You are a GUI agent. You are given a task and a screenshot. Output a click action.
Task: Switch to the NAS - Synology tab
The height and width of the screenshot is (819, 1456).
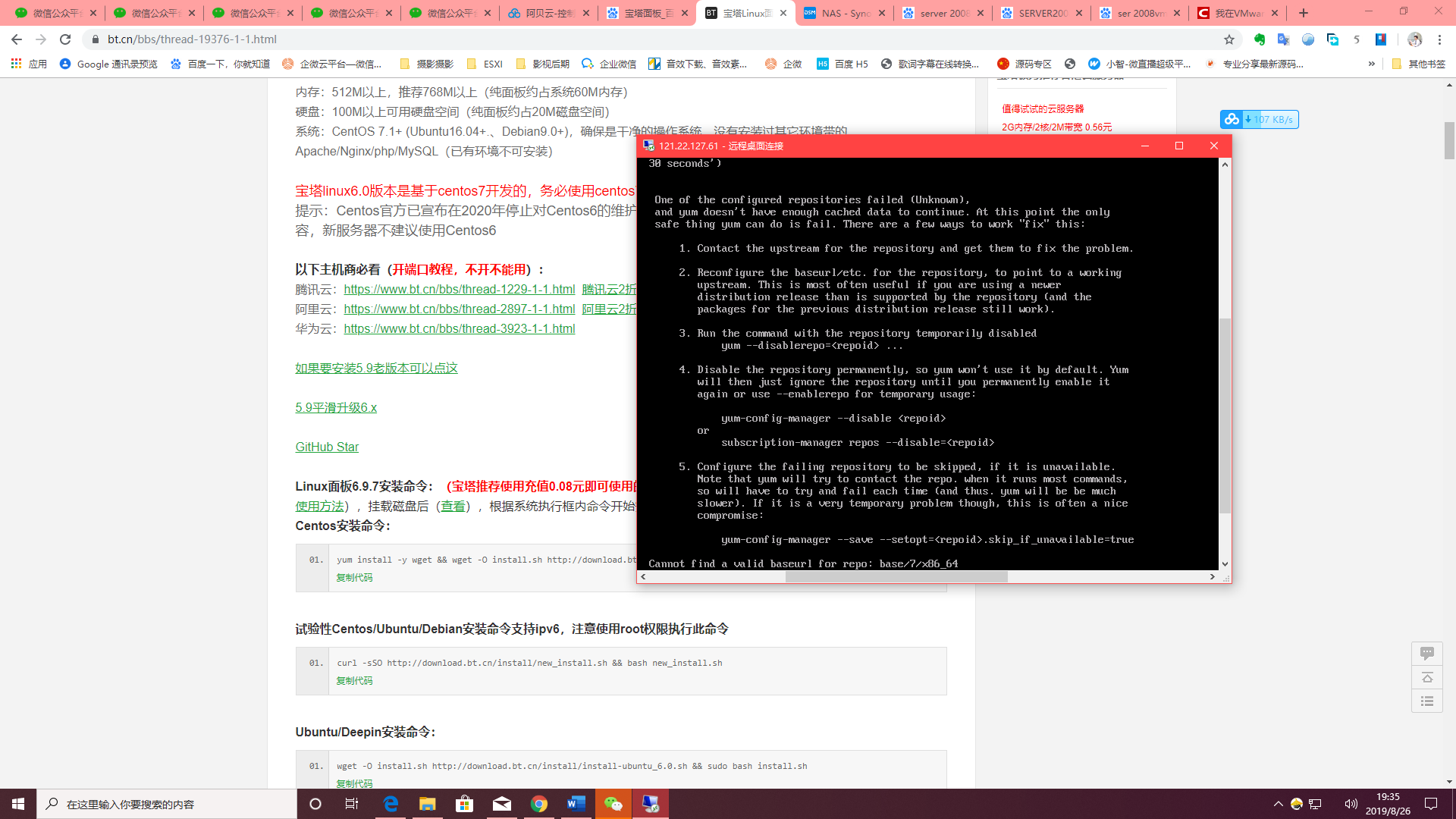tap(844, 13)
